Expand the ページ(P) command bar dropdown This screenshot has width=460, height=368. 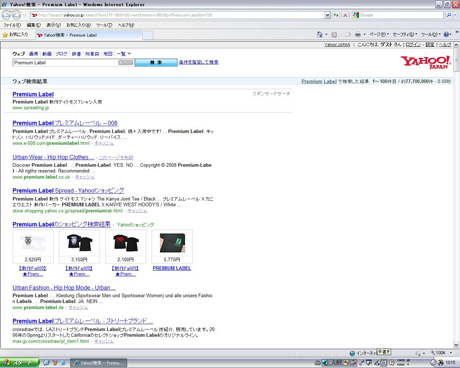click(379, 34)
